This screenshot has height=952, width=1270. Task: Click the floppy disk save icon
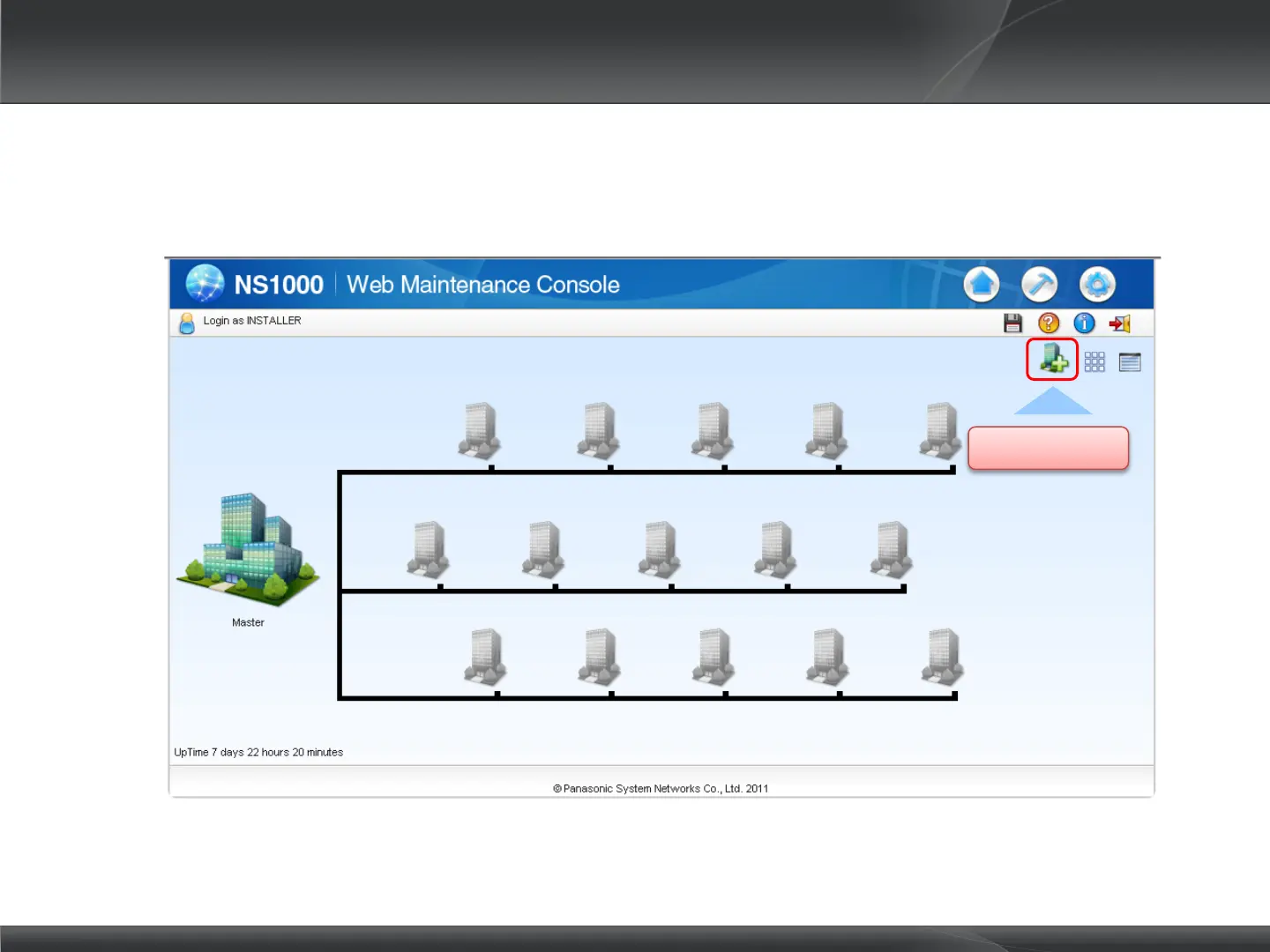pyautogui.click(x=1012, y=324)
